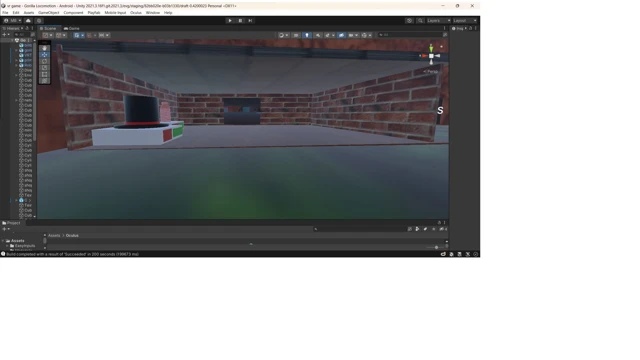640x360 pixels.
Task: Click the Step frame button
Action: [x=250, y=20]
